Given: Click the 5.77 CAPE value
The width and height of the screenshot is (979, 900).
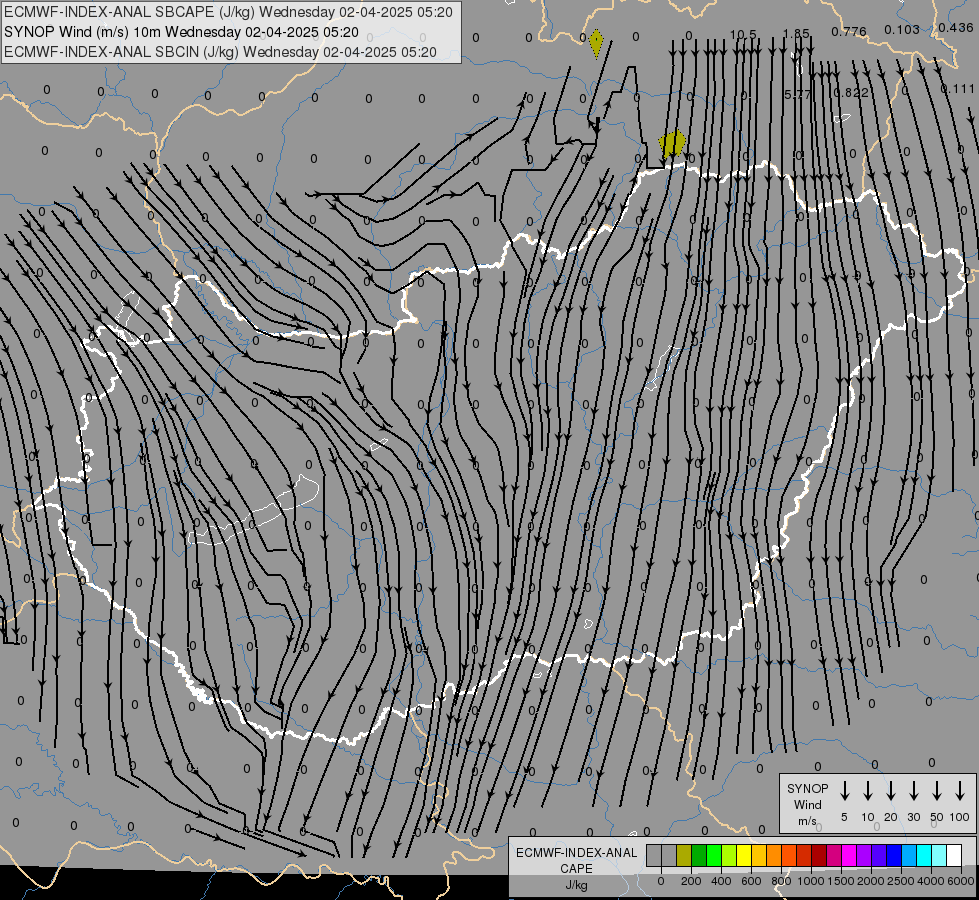Looking at the screenshot, I should (797, 94).
